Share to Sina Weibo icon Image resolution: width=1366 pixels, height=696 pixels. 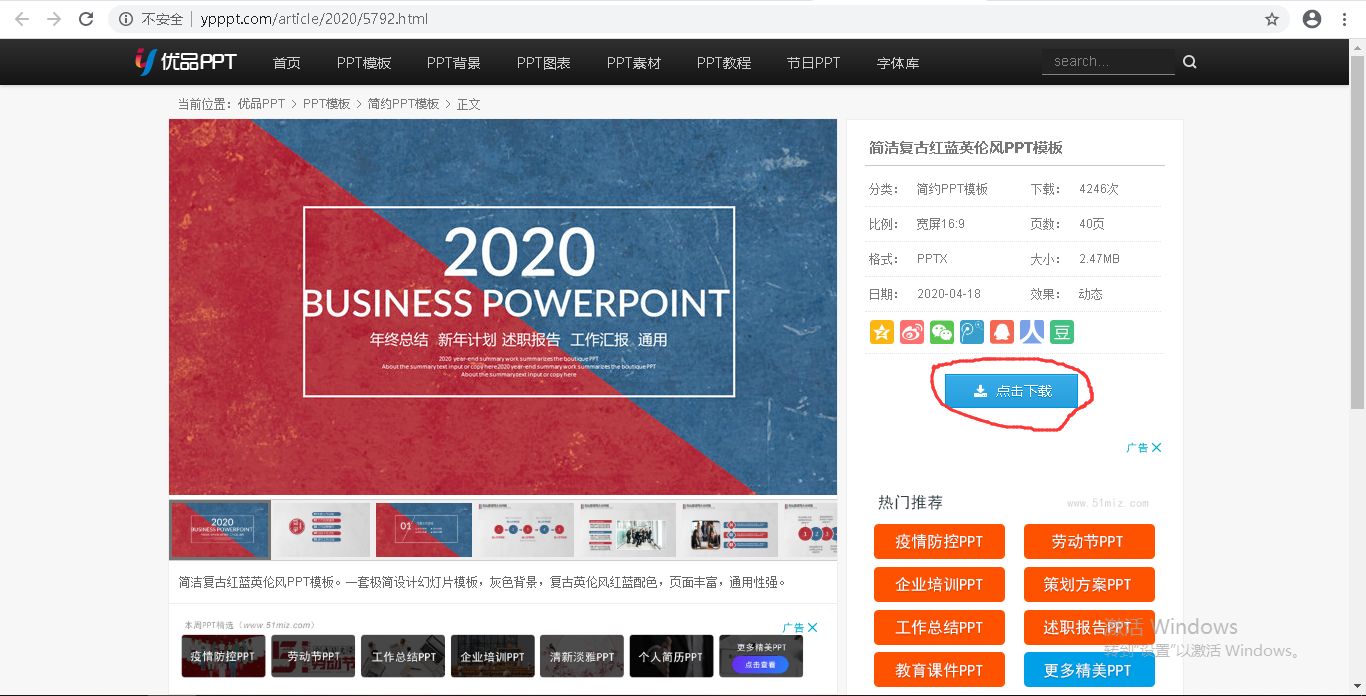[x=911, y=332]
